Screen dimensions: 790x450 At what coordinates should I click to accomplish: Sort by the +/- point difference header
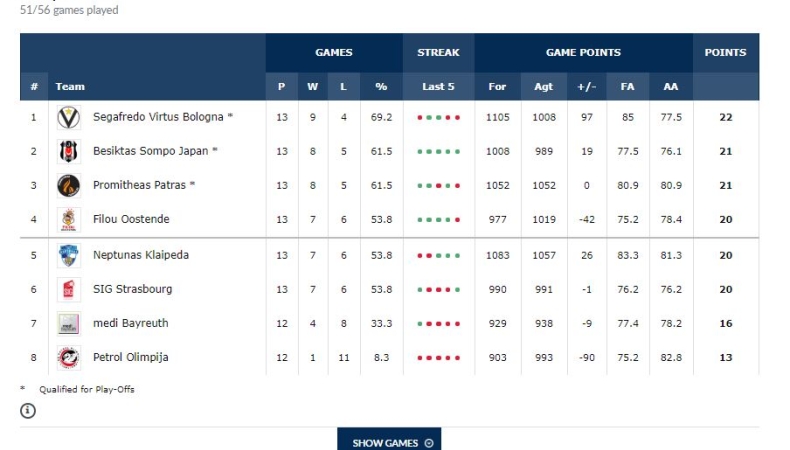[x=587, y=87]
